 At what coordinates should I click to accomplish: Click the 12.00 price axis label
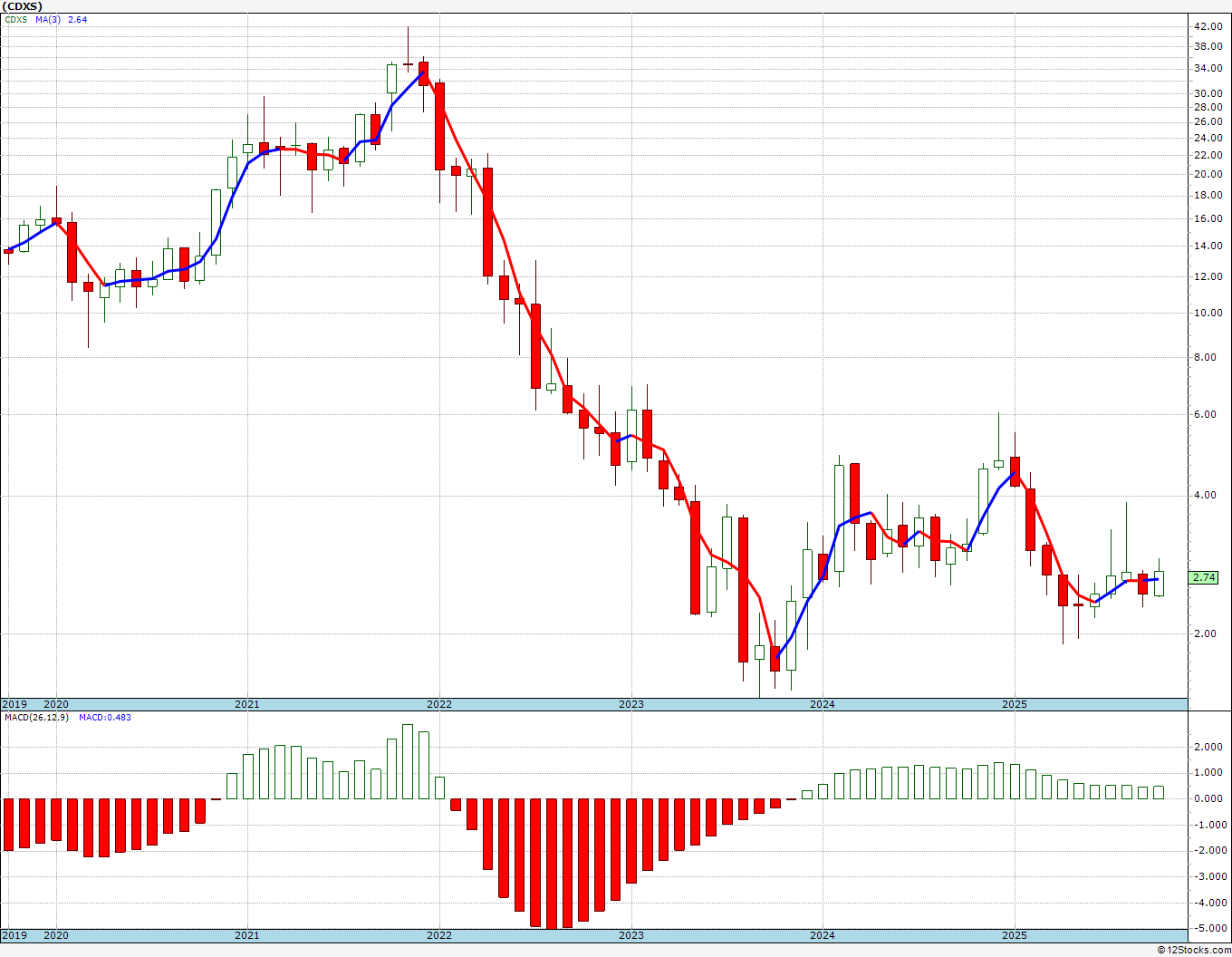pyautogui.click(x=1208, y=276)
